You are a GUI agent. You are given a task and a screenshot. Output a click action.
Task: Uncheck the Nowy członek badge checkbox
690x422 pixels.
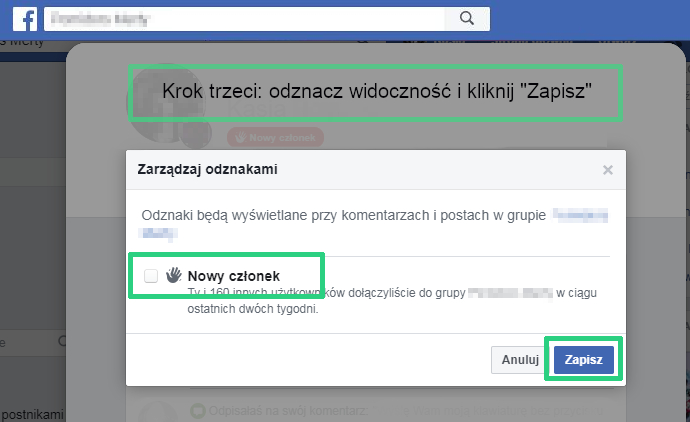pos(151,276)
